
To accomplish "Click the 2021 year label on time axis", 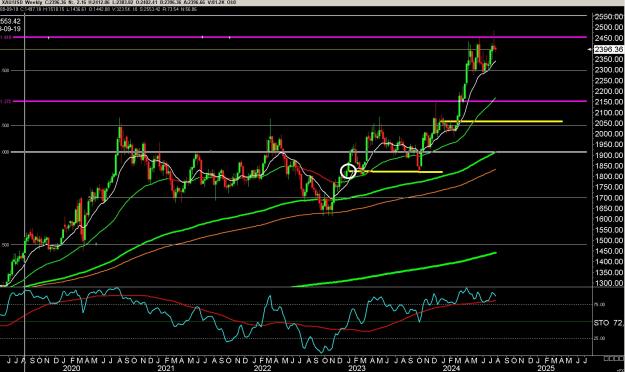I will pos(166,368).
